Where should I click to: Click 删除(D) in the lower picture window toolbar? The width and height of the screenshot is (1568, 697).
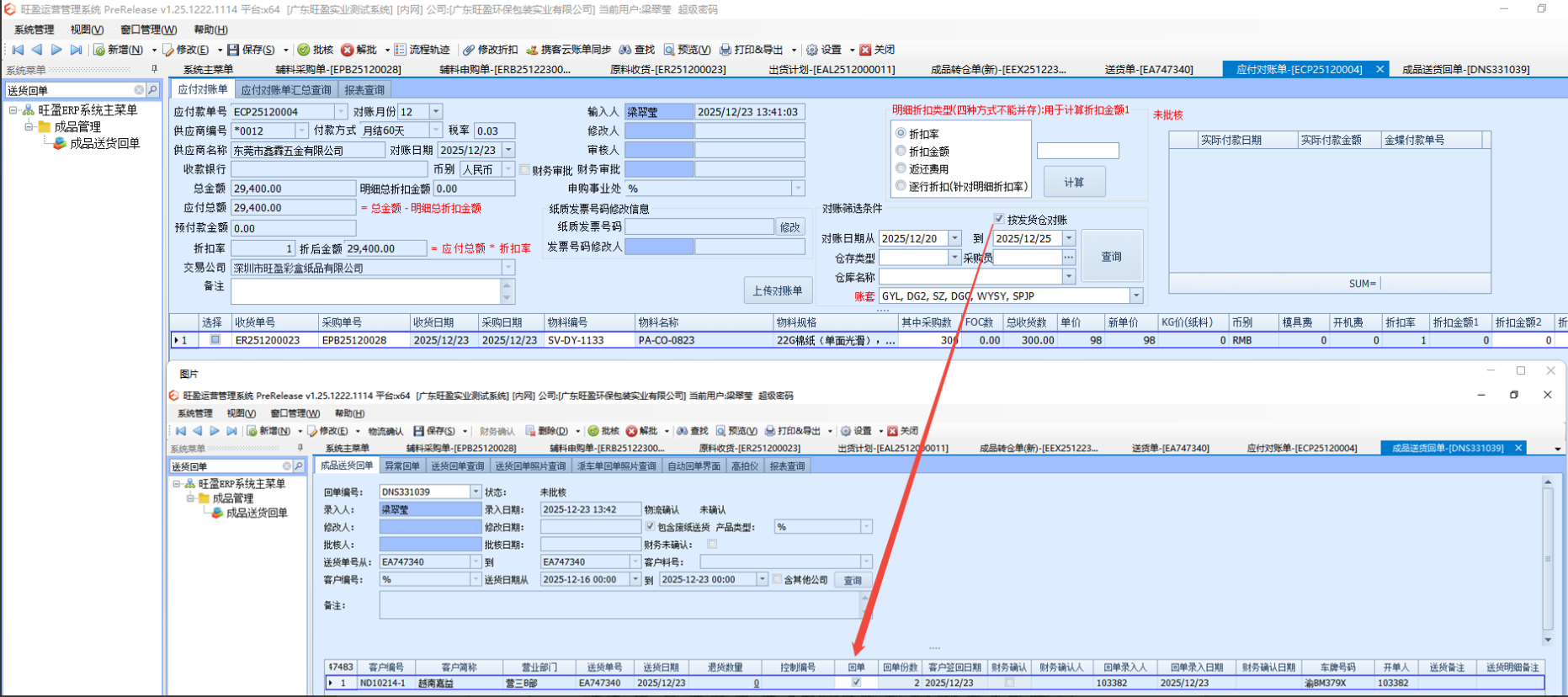[x=547, y=431]
